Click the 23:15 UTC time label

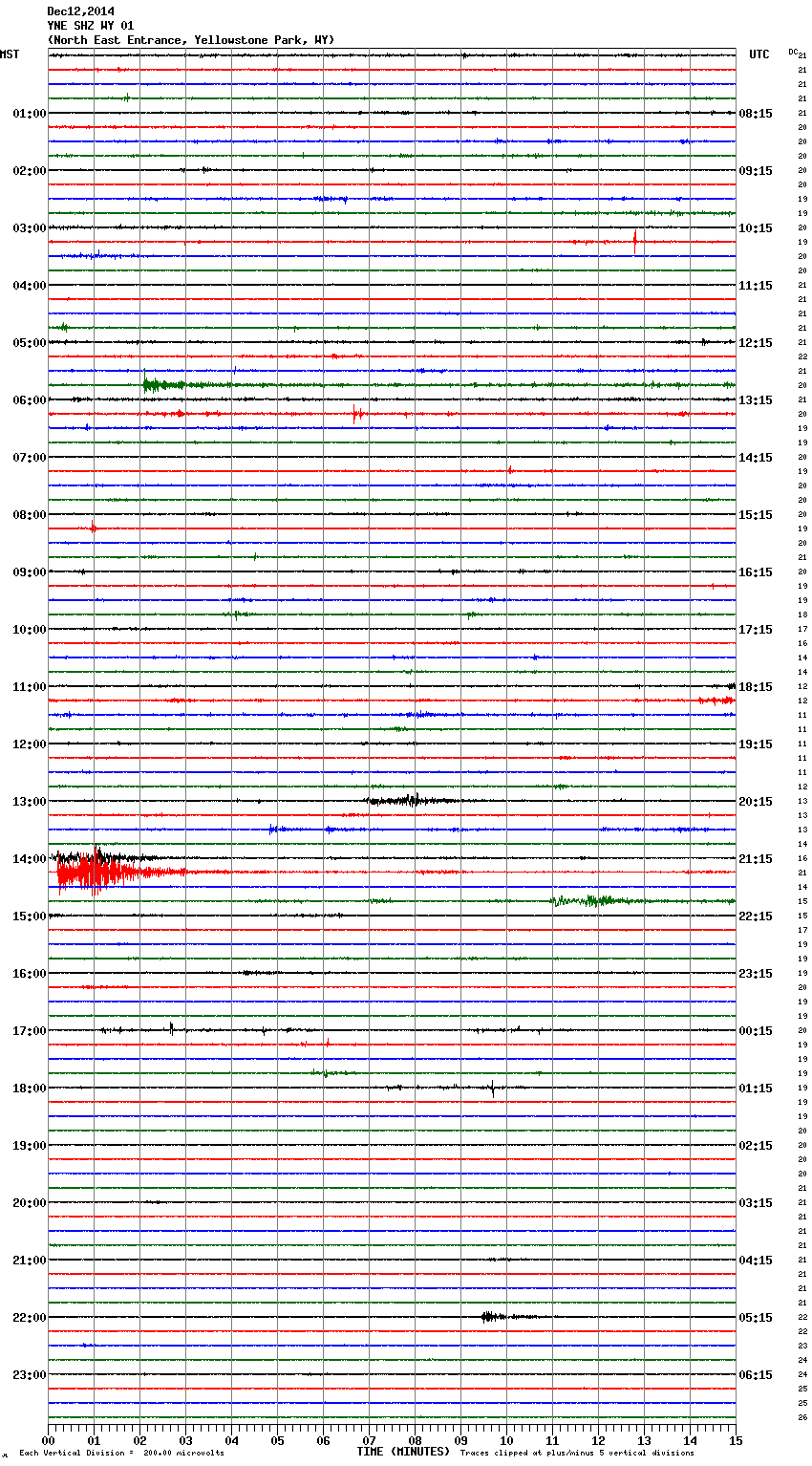pyautogui.click(x=756, y=974)
